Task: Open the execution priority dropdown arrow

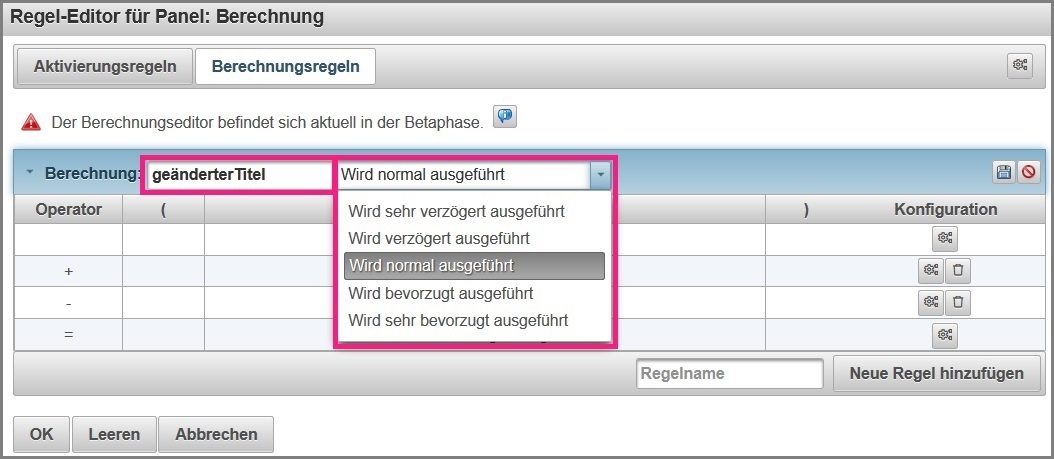Action: pos(600,175)
